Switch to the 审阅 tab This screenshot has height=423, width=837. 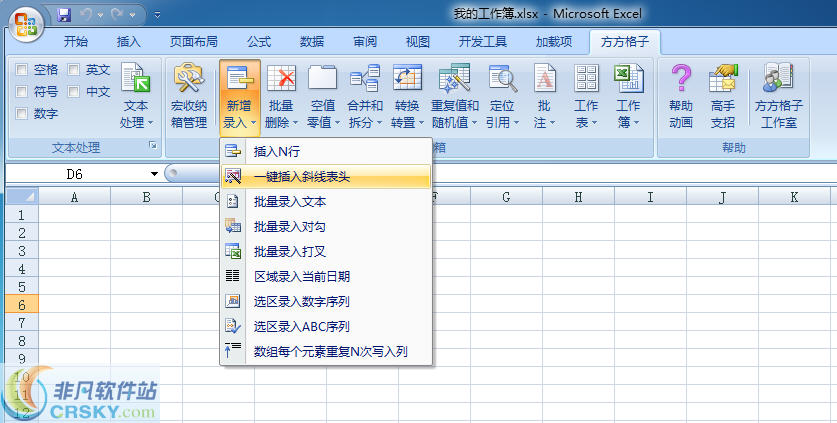point(365,42)
